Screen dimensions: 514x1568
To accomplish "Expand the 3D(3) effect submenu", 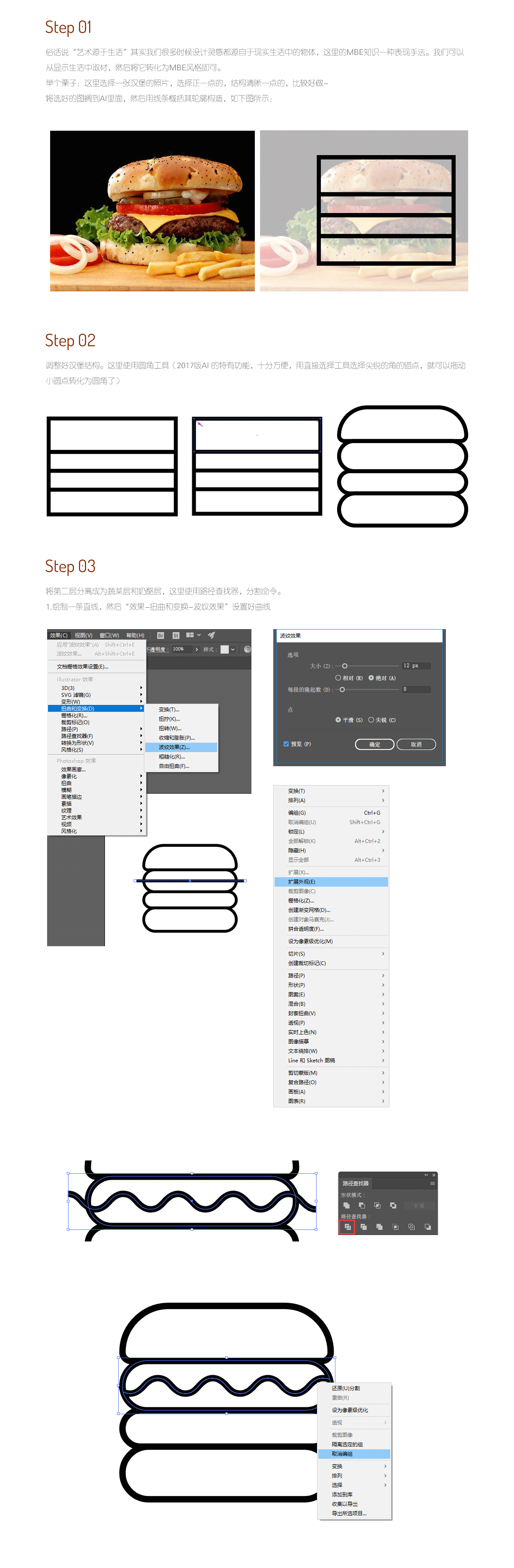I will pyautogui.click(x=96, y=688).
